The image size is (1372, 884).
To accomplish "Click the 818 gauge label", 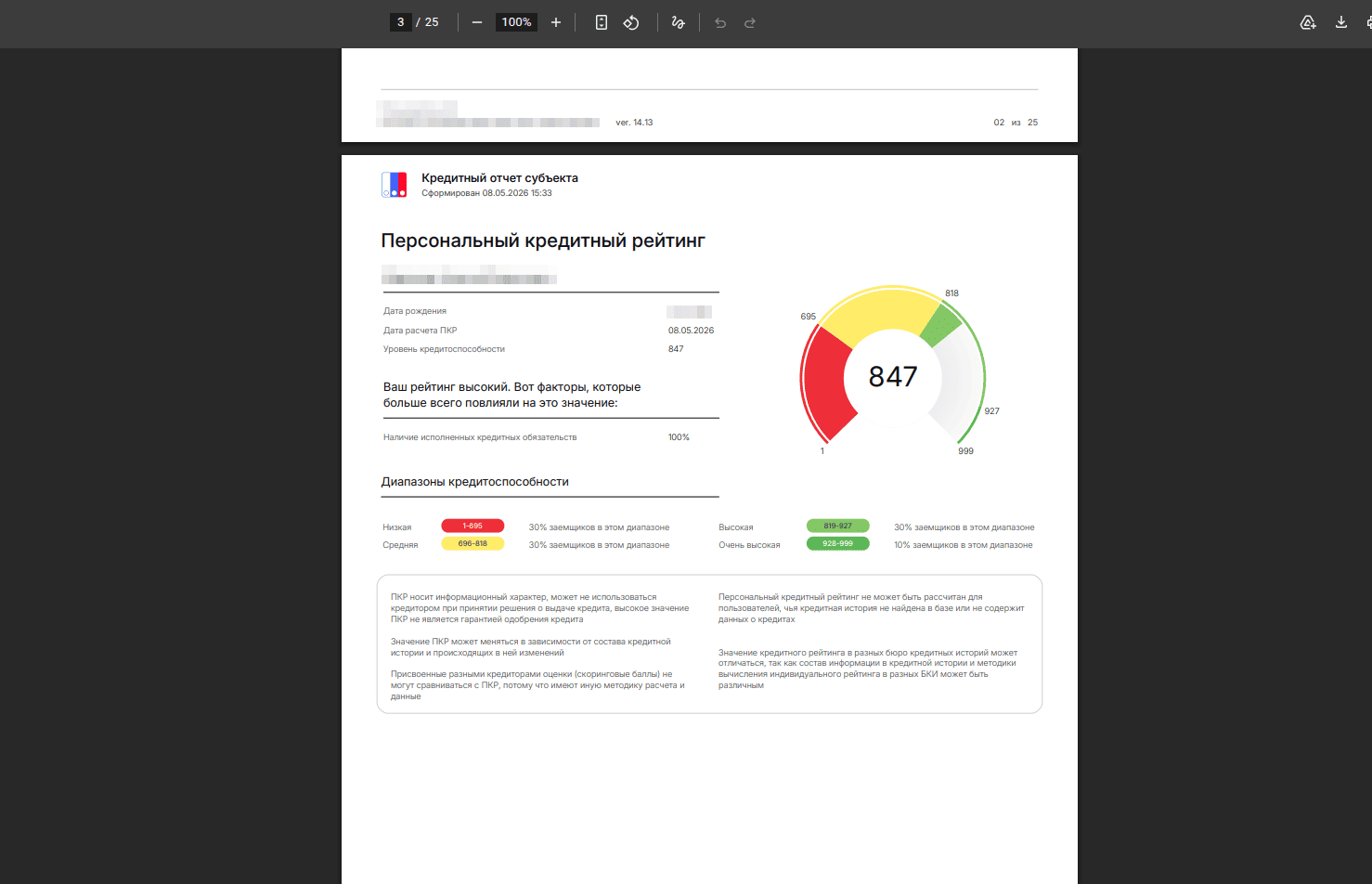I will (951, 293).
